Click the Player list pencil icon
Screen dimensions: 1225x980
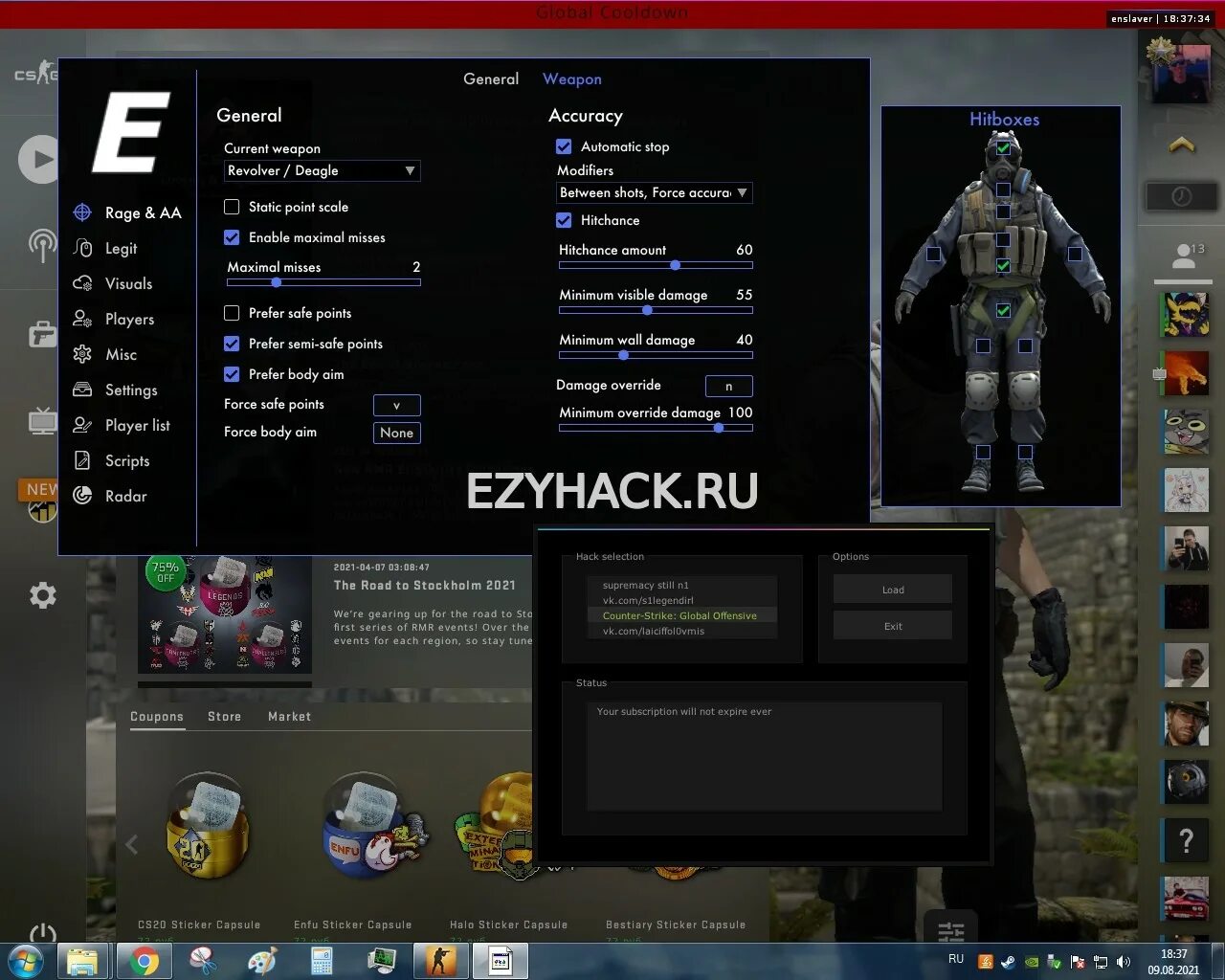point(82,425)
